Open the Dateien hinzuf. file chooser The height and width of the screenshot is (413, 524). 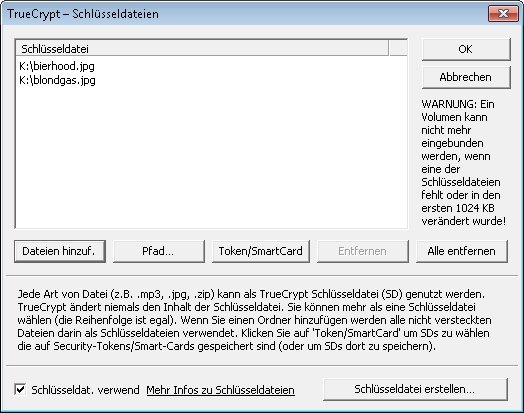click(x=60, y=251)
